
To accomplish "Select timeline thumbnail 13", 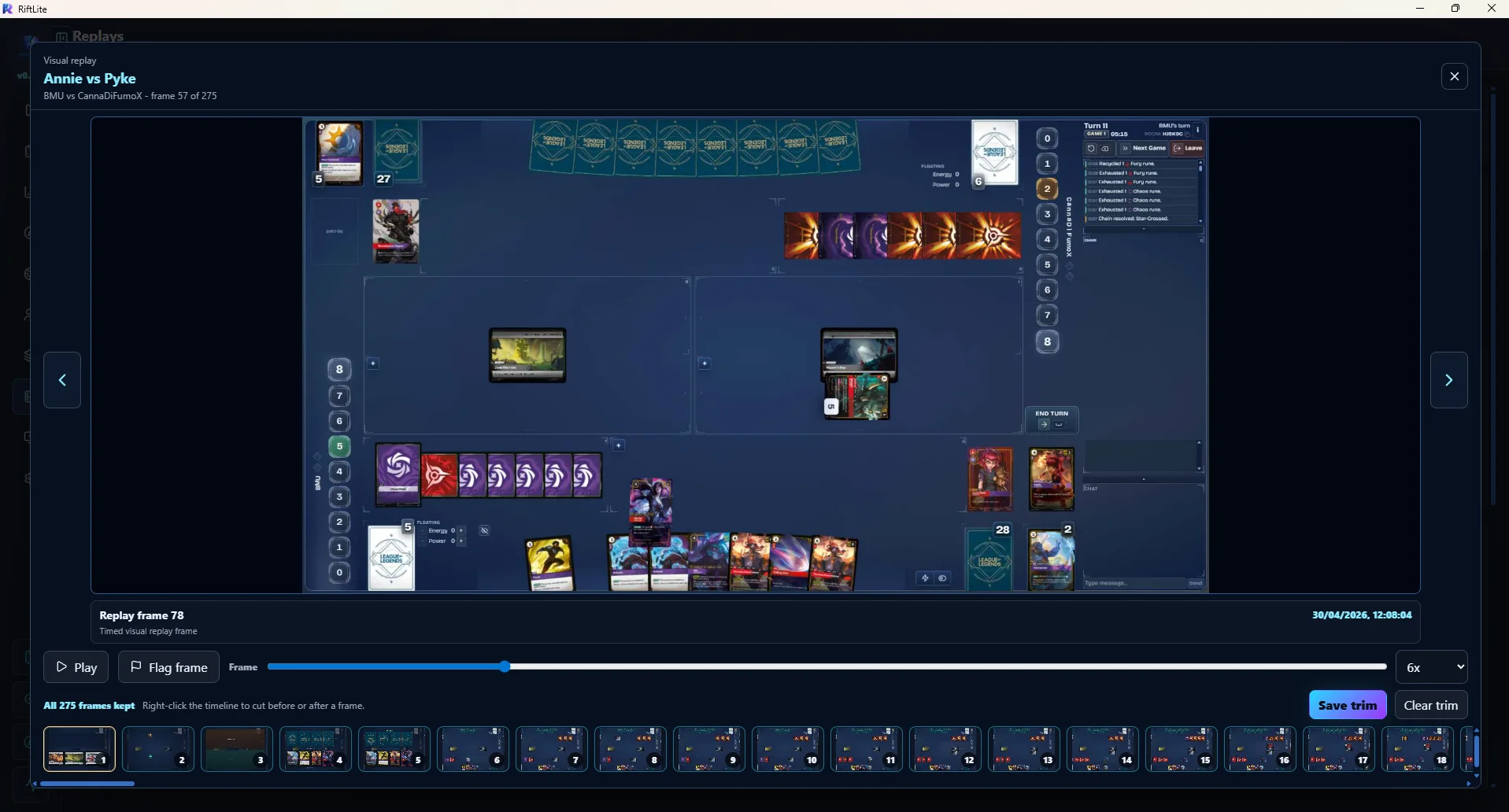I will [x=1024, y=749].
